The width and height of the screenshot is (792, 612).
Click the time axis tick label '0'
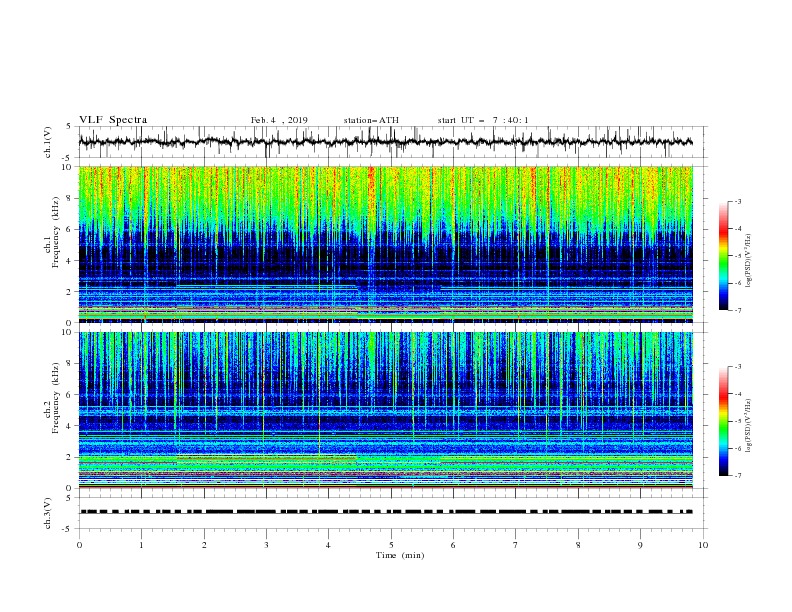coord(79,545)
